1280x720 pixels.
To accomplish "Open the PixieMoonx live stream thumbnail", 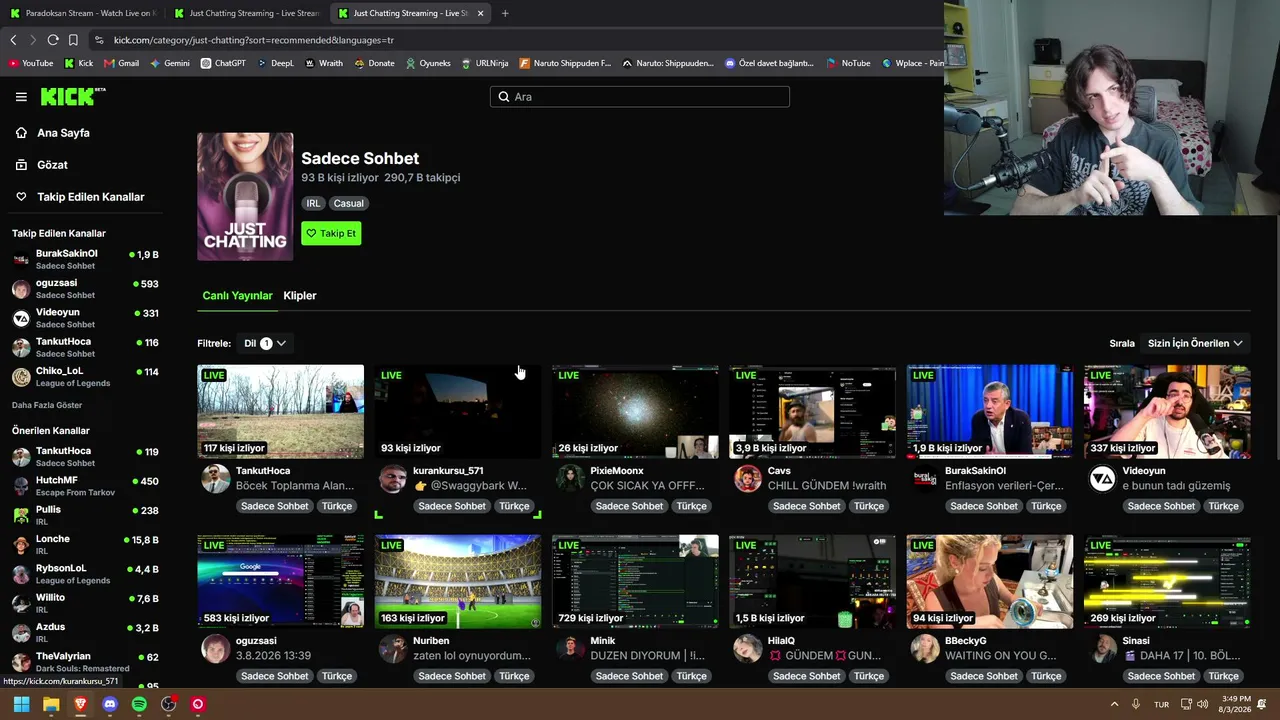I will 635,411.
